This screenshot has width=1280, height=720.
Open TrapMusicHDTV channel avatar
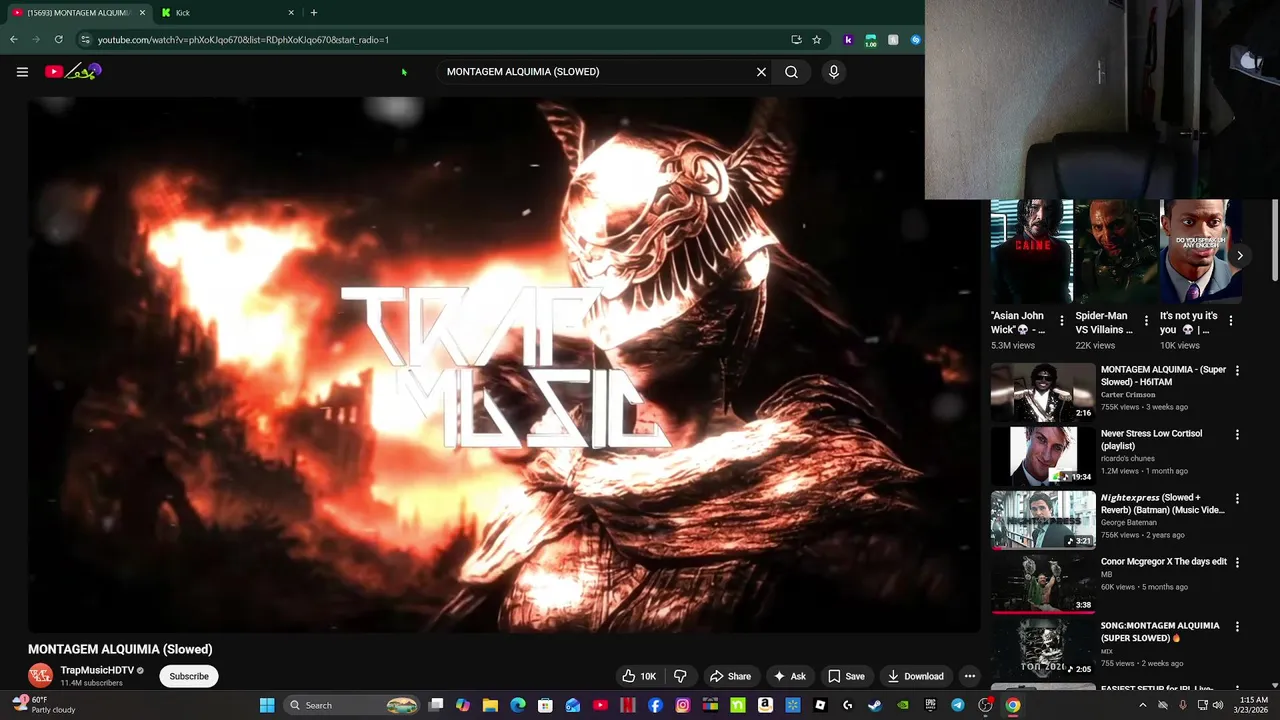point(40,676)
